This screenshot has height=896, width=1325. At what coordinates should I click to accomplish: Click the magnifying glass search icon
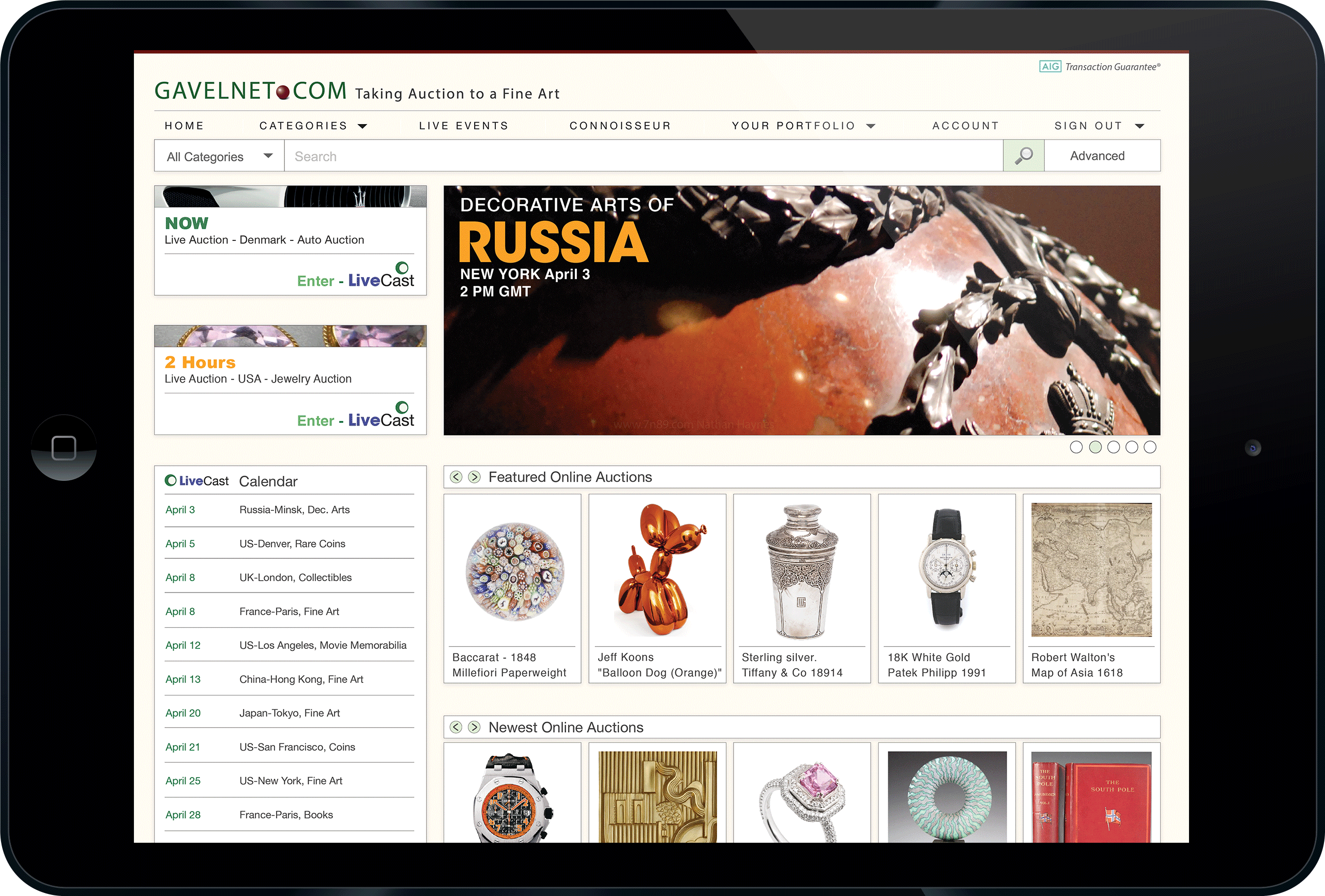pyautogui.click(x=1024, y=156)
